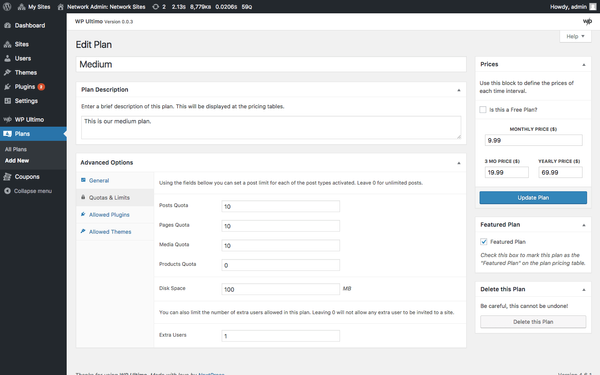Click the Extra Users field

click(280, 336)
